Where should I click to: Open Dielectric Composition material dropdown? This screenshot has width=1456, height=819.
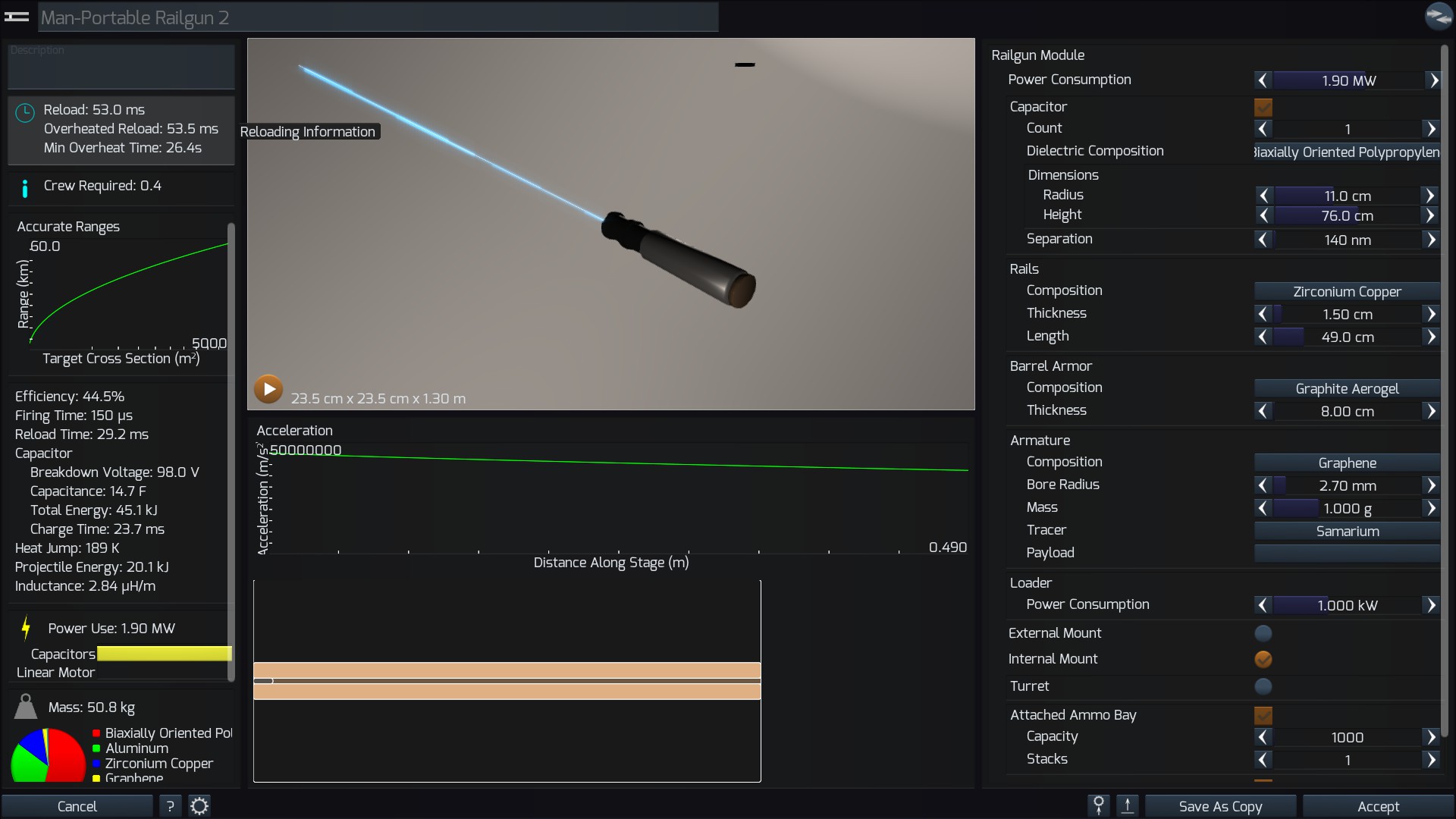click(x=1347, y=152)
